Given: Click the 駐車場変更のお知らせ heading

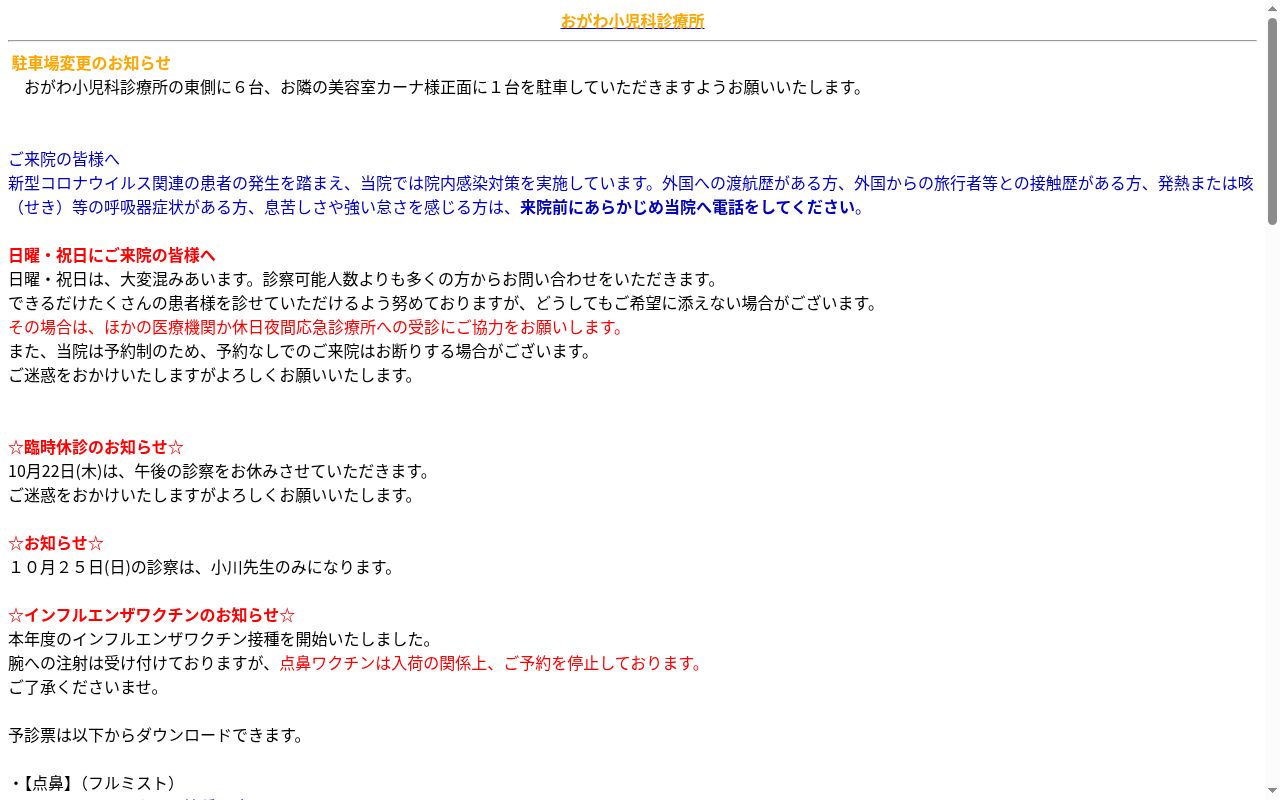Looking at the screenshot, I should 91,63.
